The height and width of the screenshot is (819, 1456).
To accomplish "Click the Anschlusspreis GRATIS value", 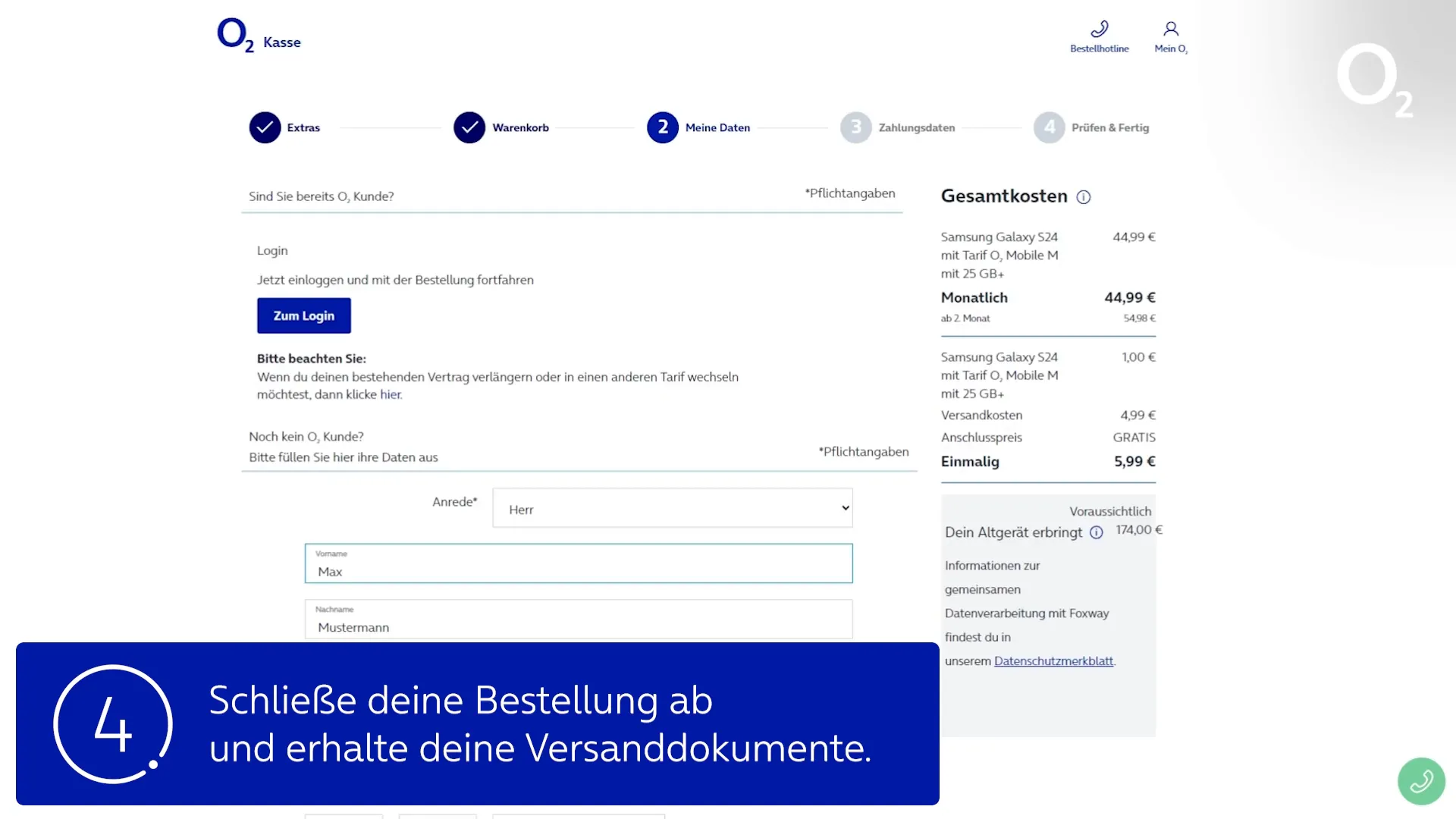I will tap(1134, 438).
